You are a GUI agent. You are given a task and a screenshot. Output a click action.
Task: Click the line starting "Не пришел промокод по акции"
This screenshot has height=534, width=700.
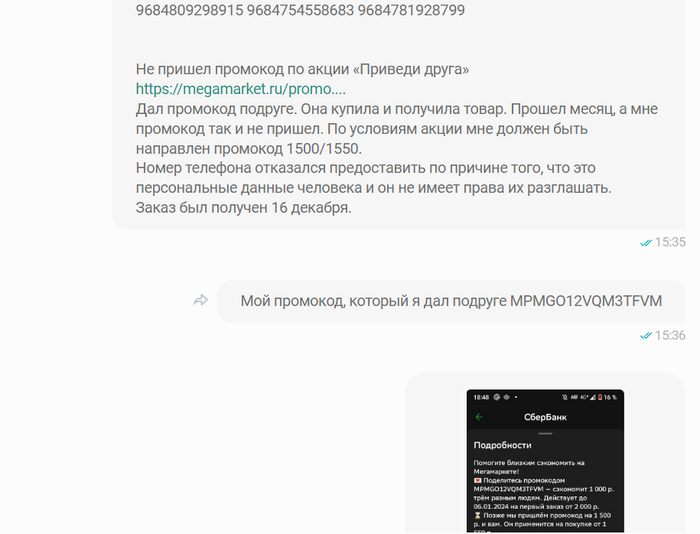click(x=302, y=69)
